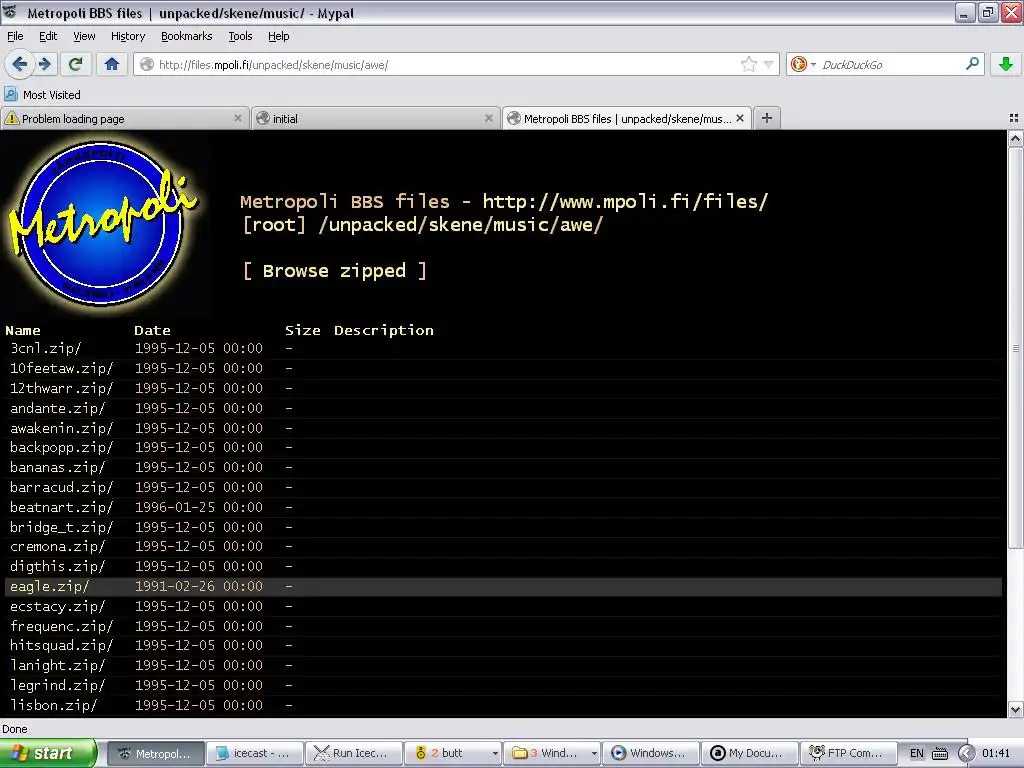
Task: Open the Browse zipped link
Action: [334, 270]
